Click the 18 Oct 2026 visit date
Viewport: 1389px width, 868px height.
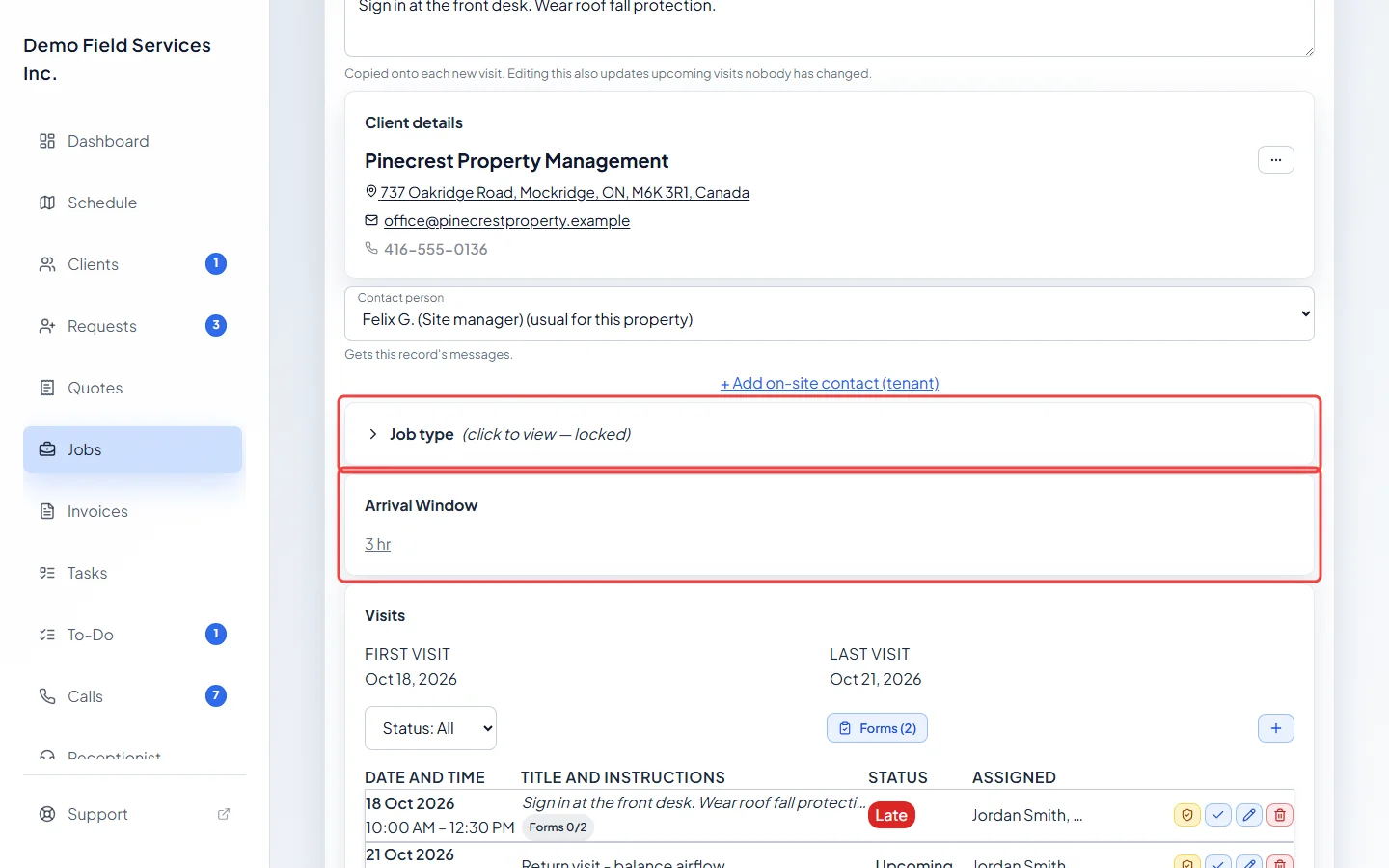click(x=410, y=803)
